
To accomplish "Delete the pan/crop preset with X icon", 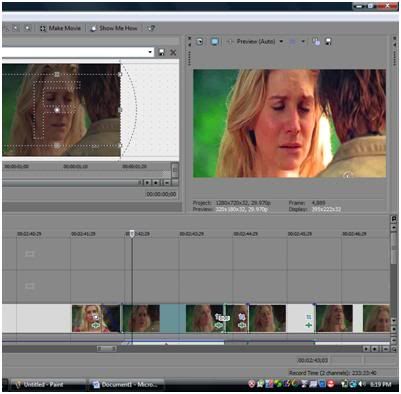I will coord(173,52).
